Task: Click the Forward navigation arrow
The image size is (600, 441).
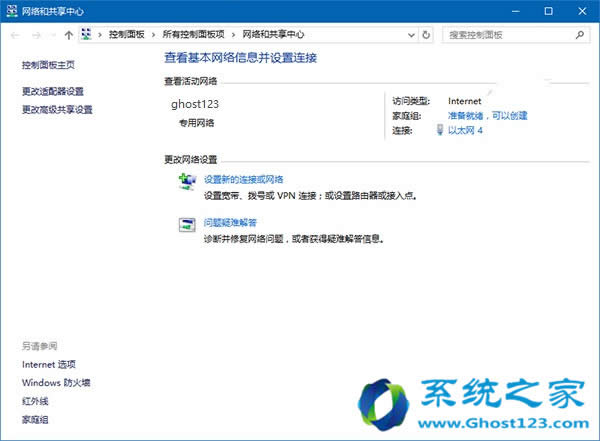Action: [x=34, y=34]
